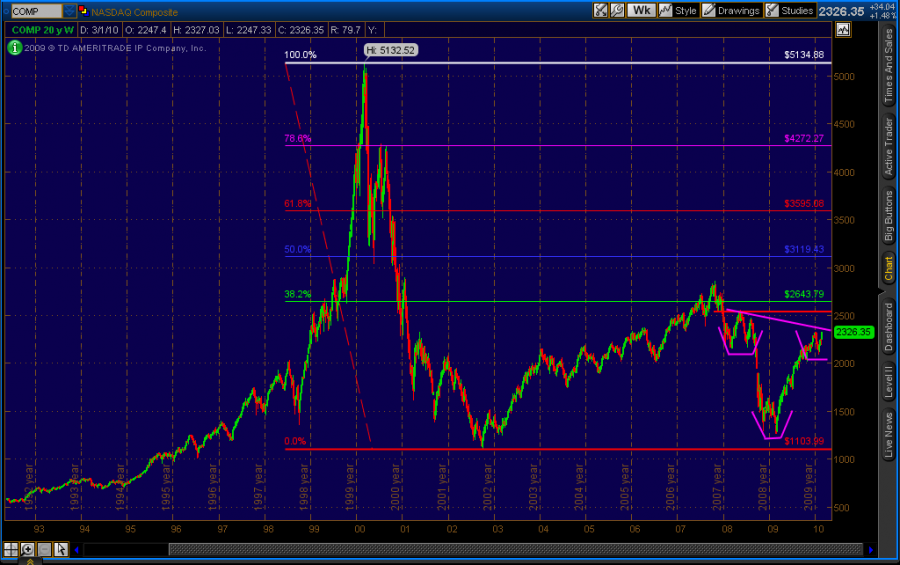The width and height of the screenshot is (900, 565).
Task: Click the 38.2% retracement label
Action: click(x=298, y=294)
